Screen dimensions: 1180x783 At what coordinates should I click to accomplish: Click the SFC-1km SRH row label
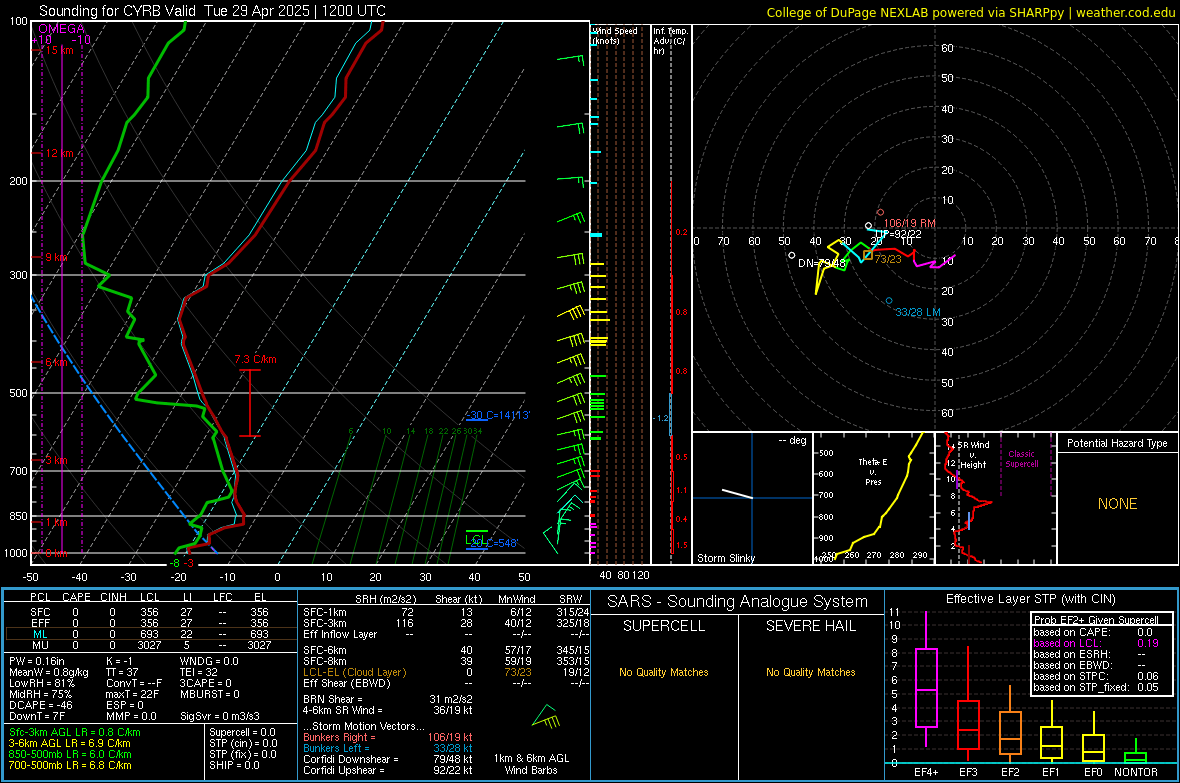click(325, 612)
